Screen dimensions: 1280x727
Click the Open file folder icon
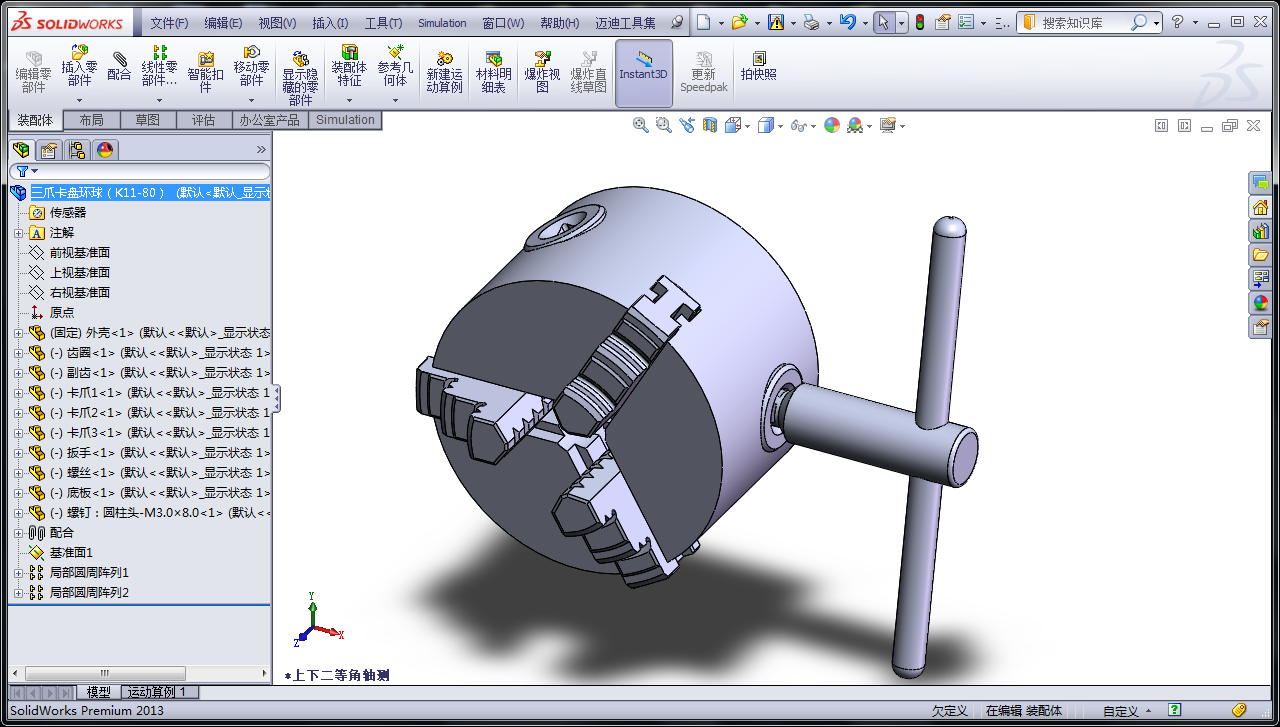point(739,22)
